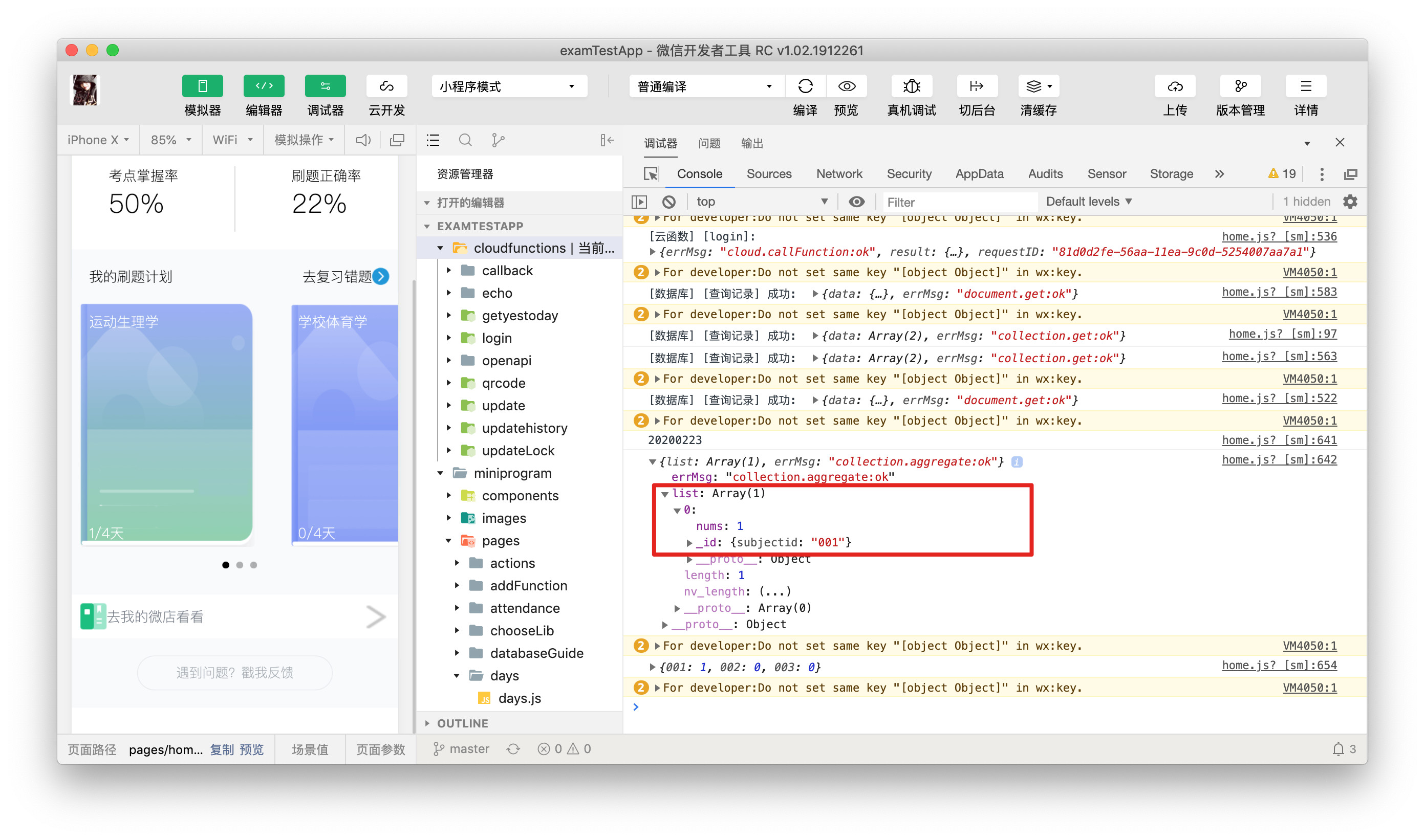
Task: Switch to the 问题 tab
Action: click(708, 143)
